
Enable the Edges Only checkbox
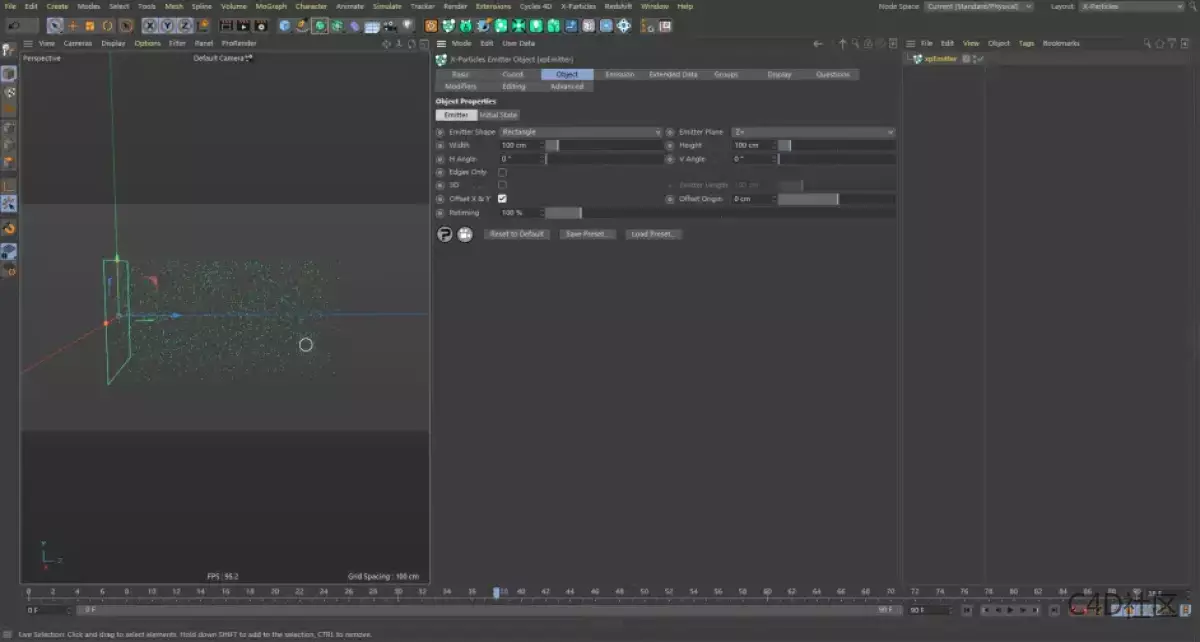[502, 172]
